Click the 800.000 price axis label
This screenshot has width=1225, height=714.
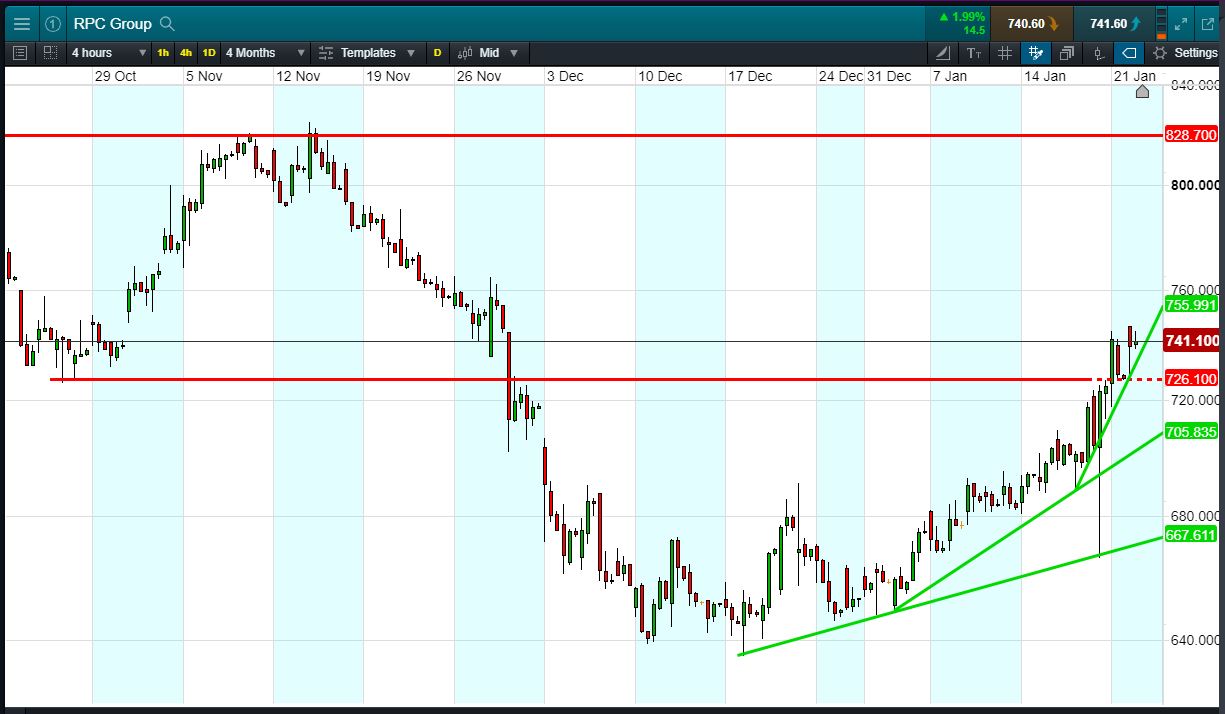click(1195, 185)
